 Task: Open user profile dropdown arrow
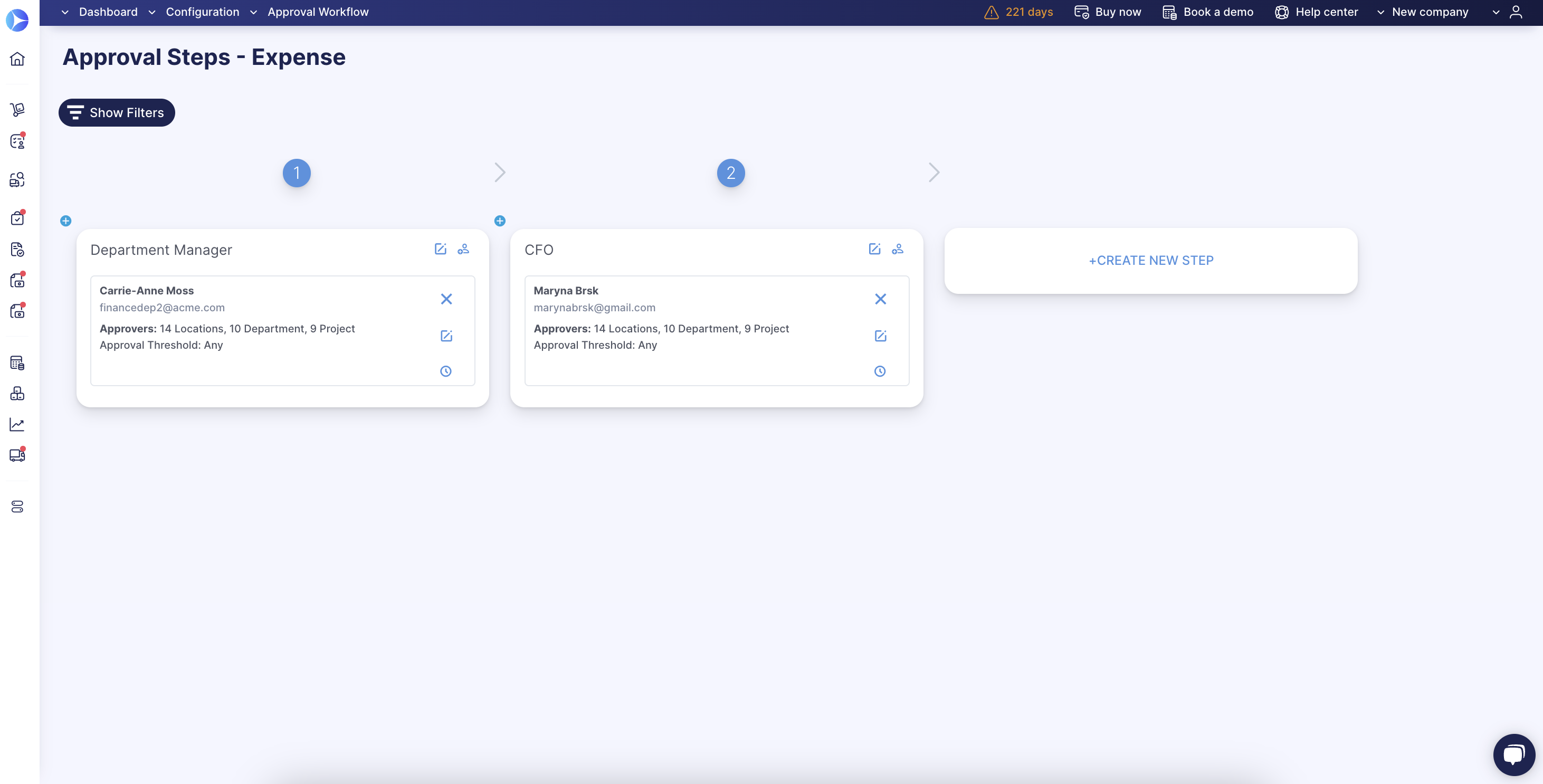click(1496, 12)
